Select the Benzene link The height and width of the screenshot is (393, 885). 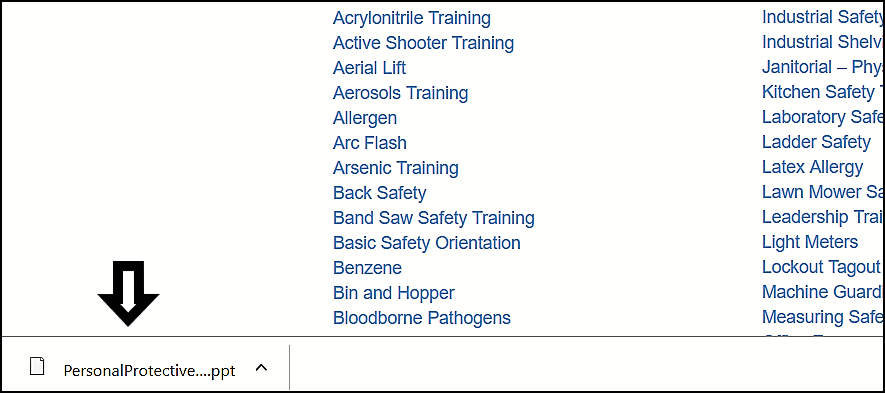(x=367, y=268)
